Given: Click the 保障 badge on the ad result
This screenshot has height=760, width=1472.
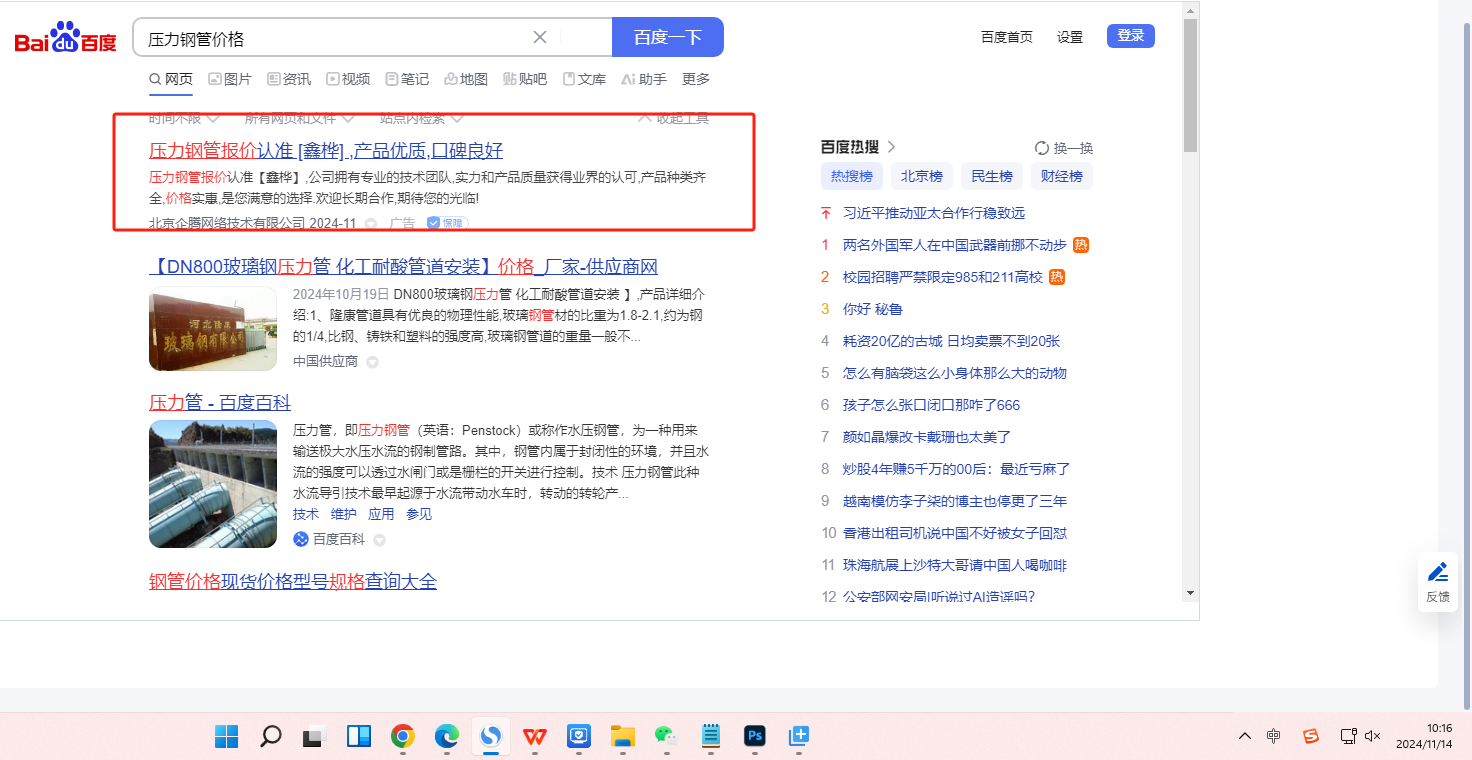Looking at the screenshot, I should 447,223.
